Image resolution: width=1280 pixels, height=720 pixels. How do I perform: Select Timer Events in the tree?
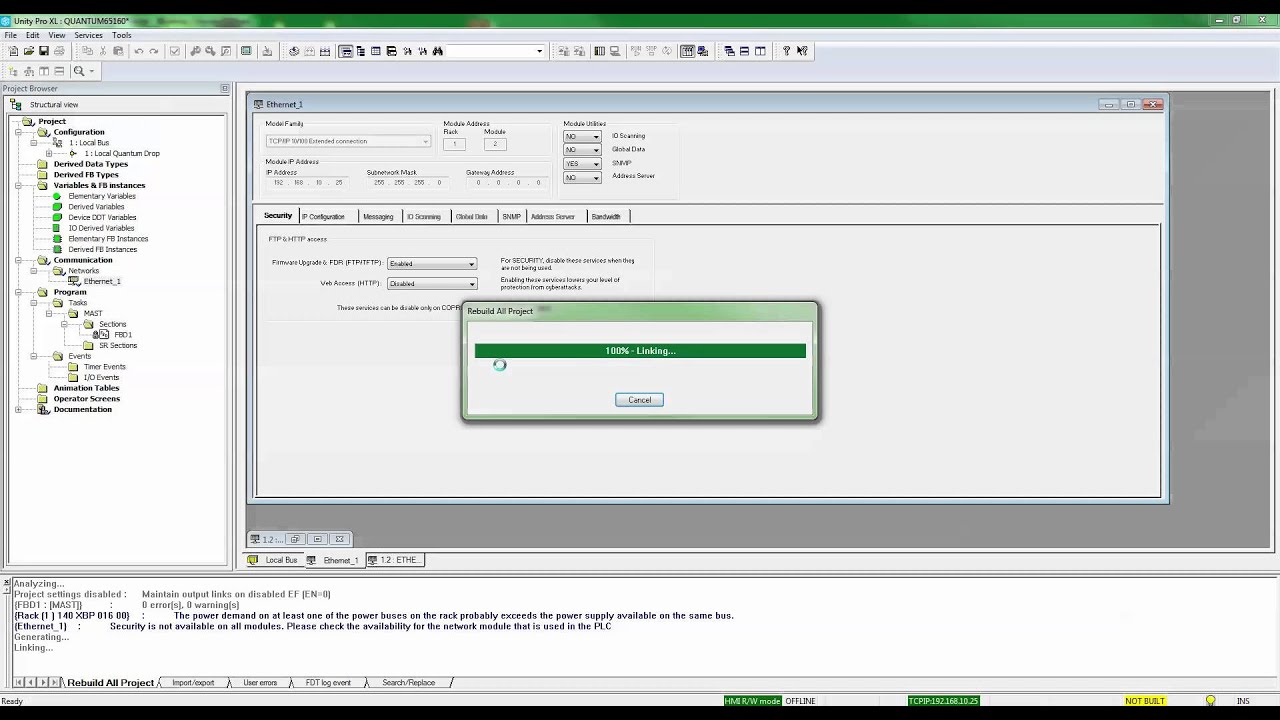click(x=104, y=367)
